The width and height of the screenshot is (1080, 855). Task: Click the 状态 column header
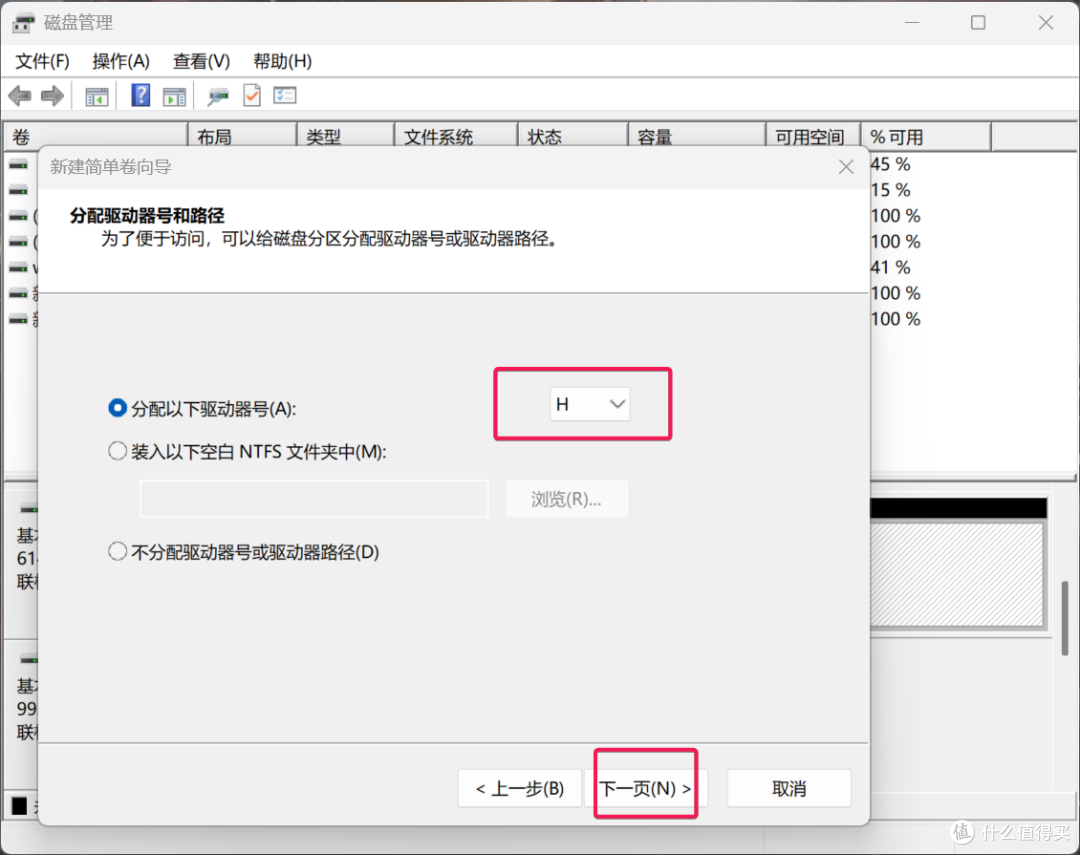(573, 137)
